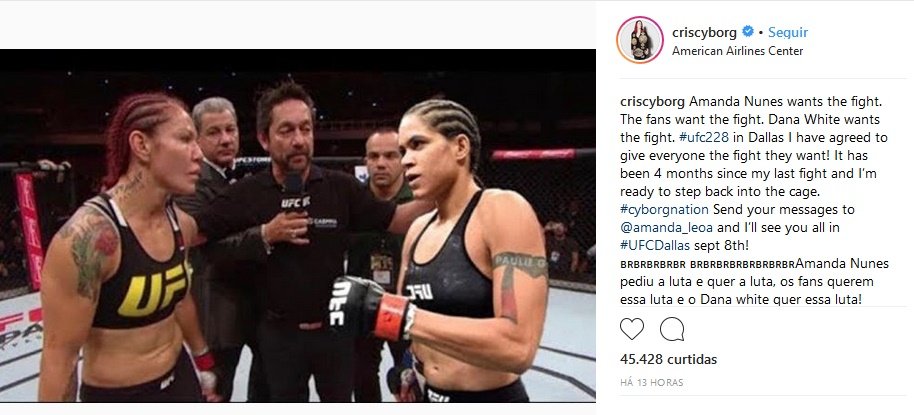Open comments with the speech bubble icon
Viewport: 914px width, 415px height.
672,329
